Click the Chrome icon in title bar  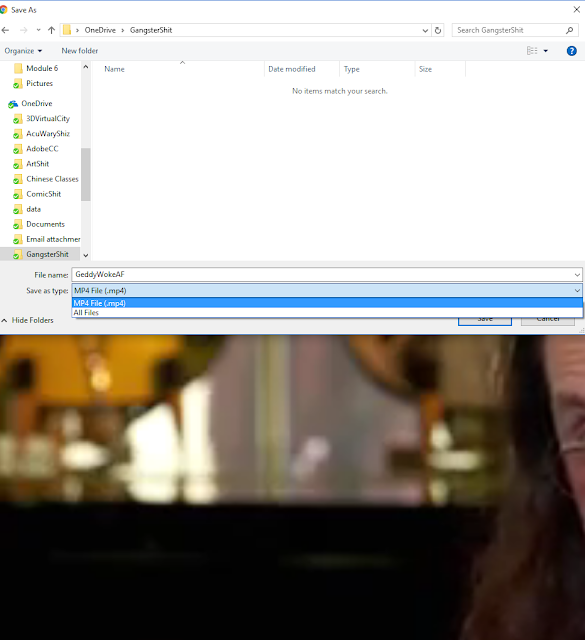(x=4, y=9)
